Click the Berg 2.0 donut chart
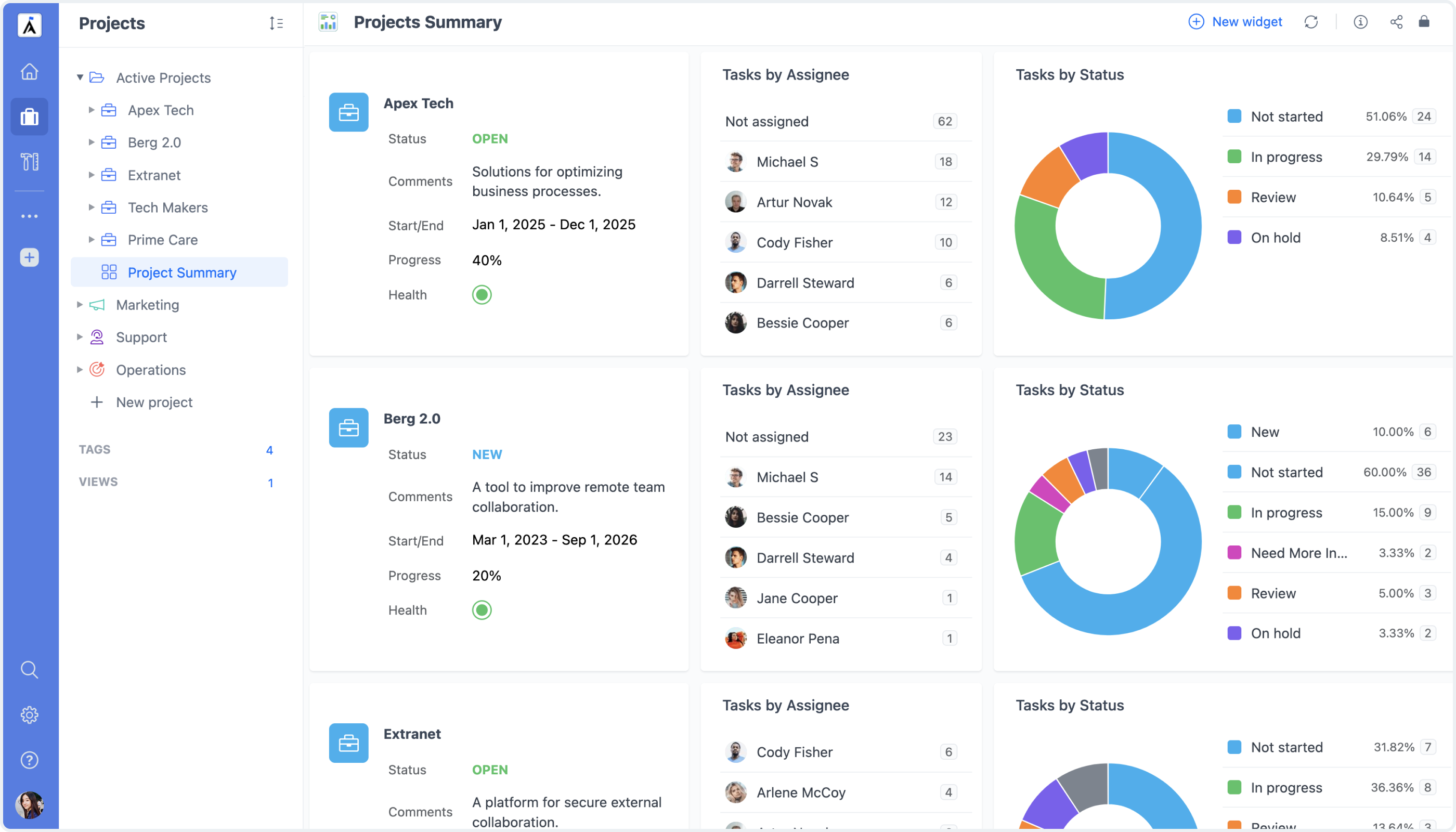 point(1108,541)
